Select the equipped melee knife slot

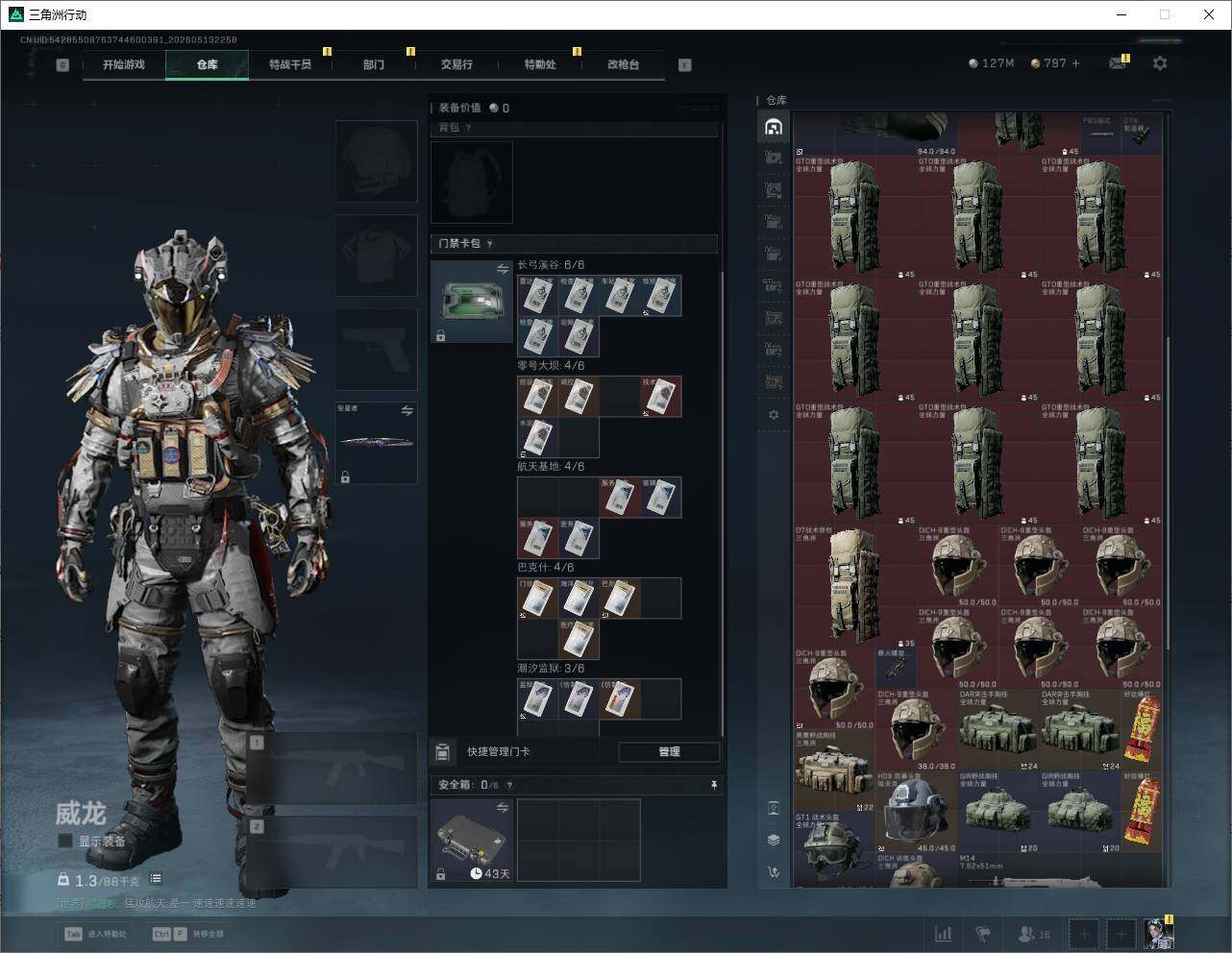pyautogui.click(x=377, y=443)
